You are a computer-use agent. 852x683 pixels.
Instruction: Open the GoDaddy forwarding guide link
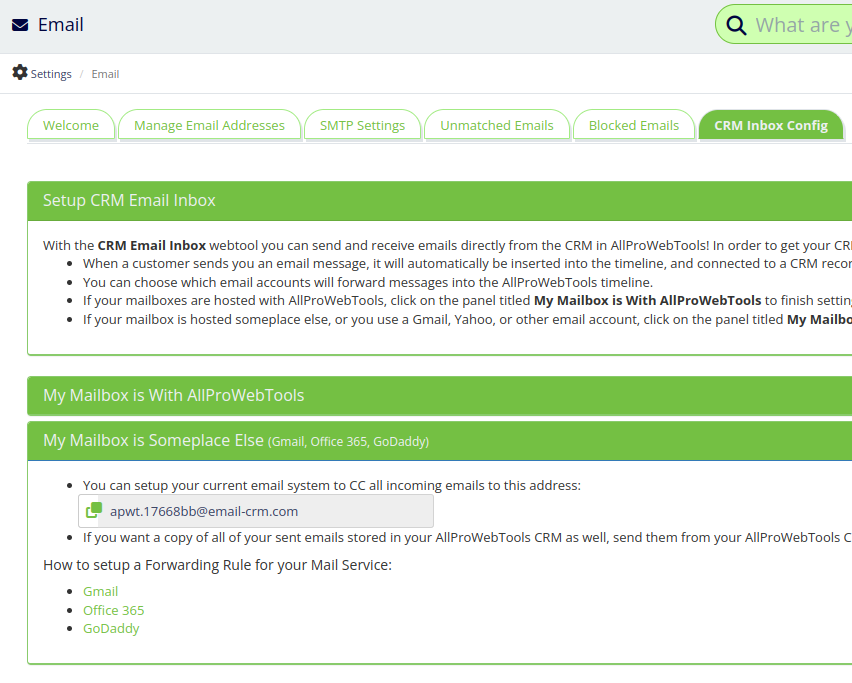(x=111, y=629)
